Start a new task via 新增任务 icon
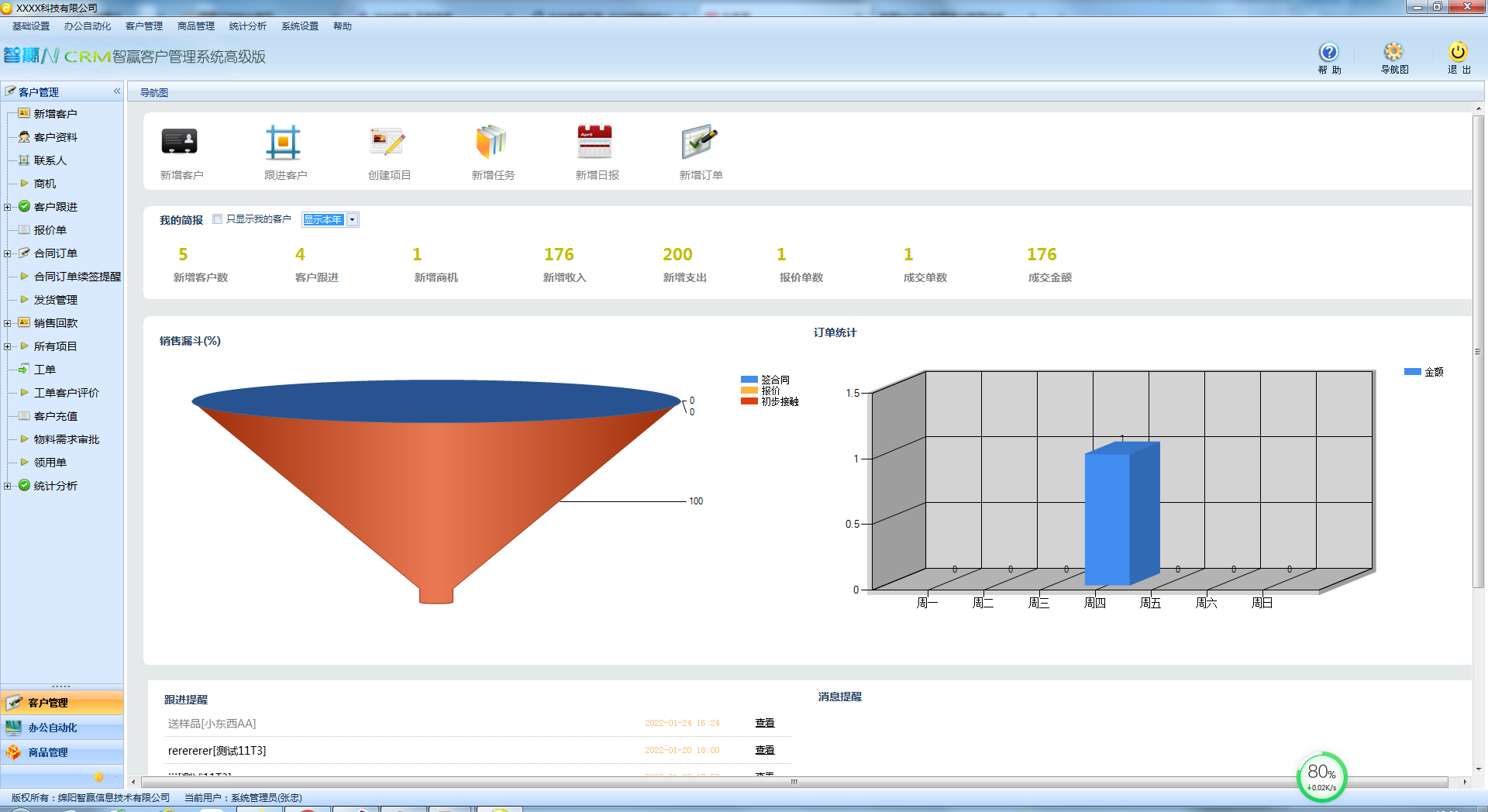The height and width of the screenshot is (812, 1488). click(x=491, y=142)
